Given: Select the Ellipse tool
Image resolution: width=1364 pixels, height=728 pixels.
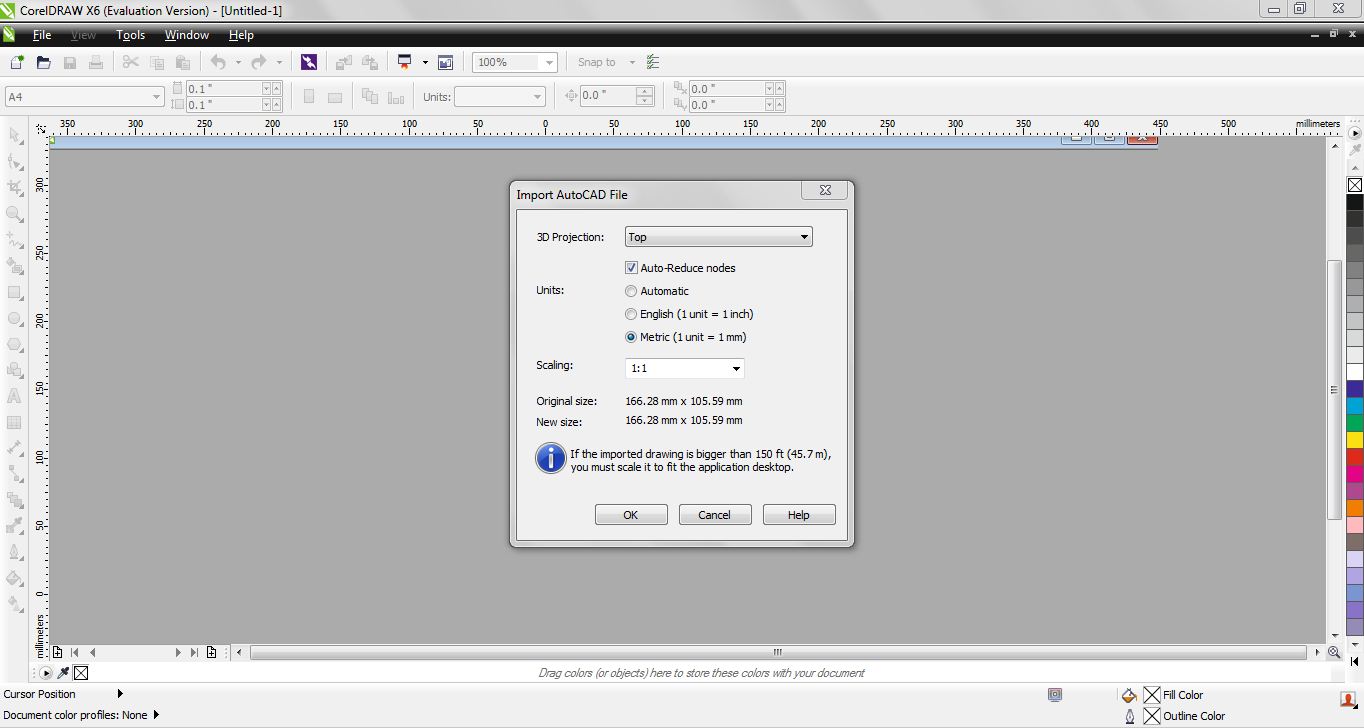Looking at the screenshot, I should (x=15, y=318).
